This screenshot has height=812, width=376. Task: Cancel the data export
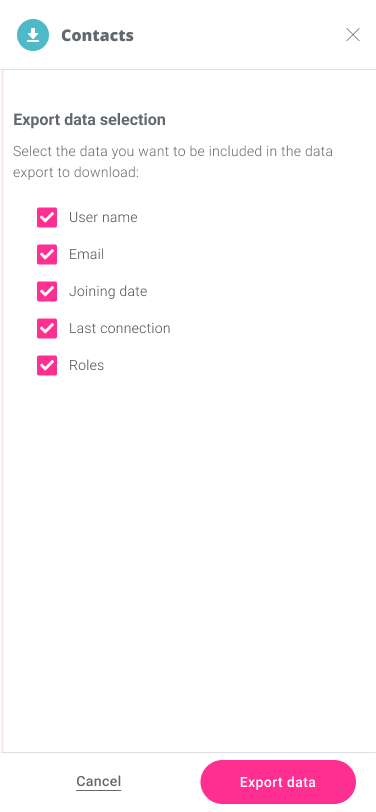click(x=98, y=781)
